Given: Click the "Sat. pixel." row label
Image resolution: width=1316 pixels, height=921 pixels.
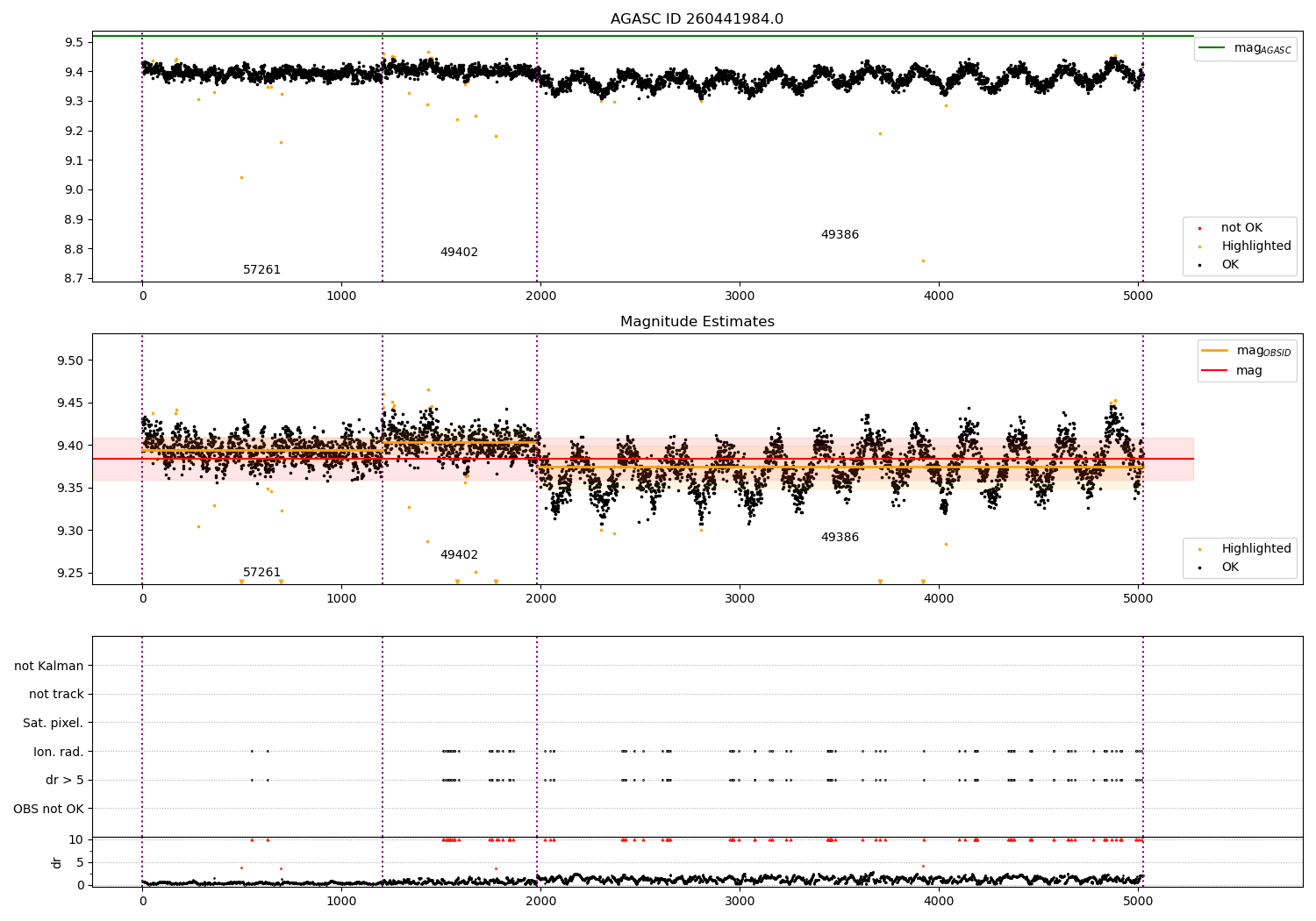Looking at the screenshot, I should pos(53,723).
